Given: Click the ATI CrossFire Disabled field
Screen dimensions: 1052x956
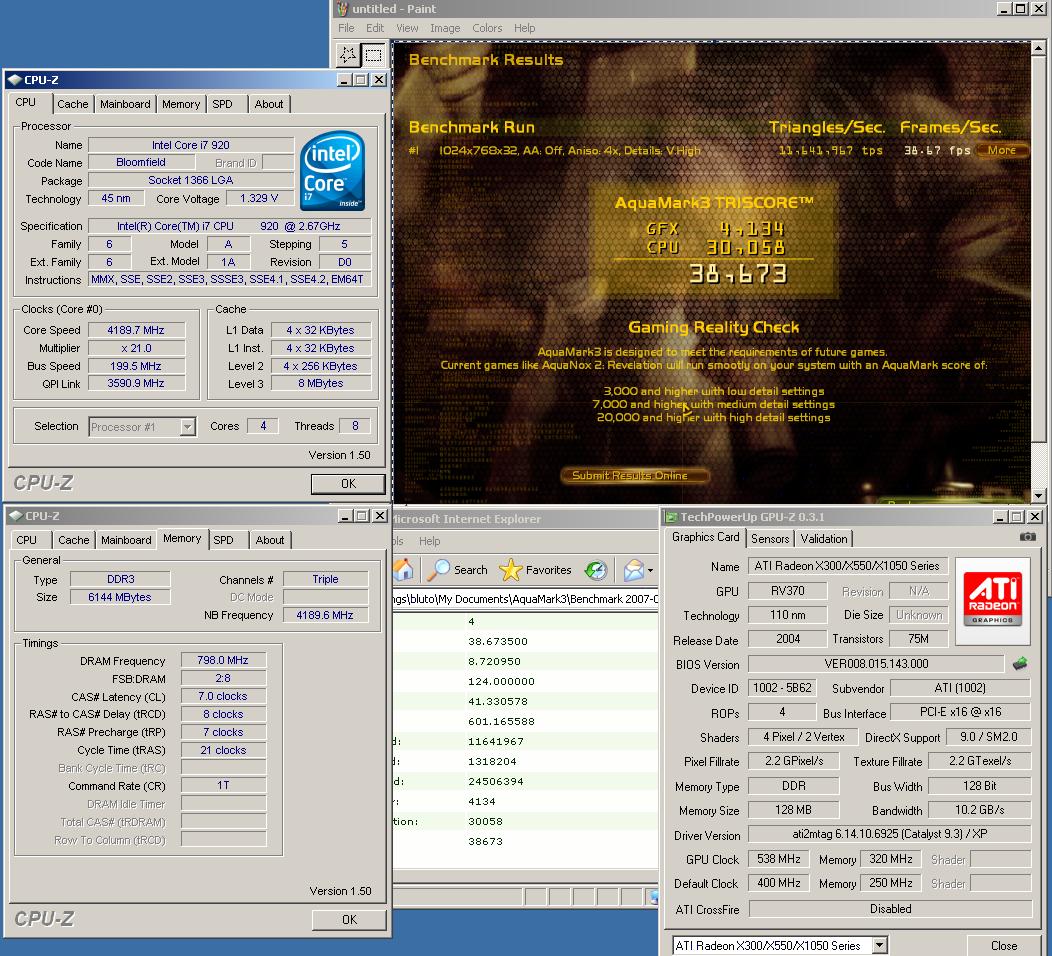Looking at the screenshot, I should (x=890, y=909).
